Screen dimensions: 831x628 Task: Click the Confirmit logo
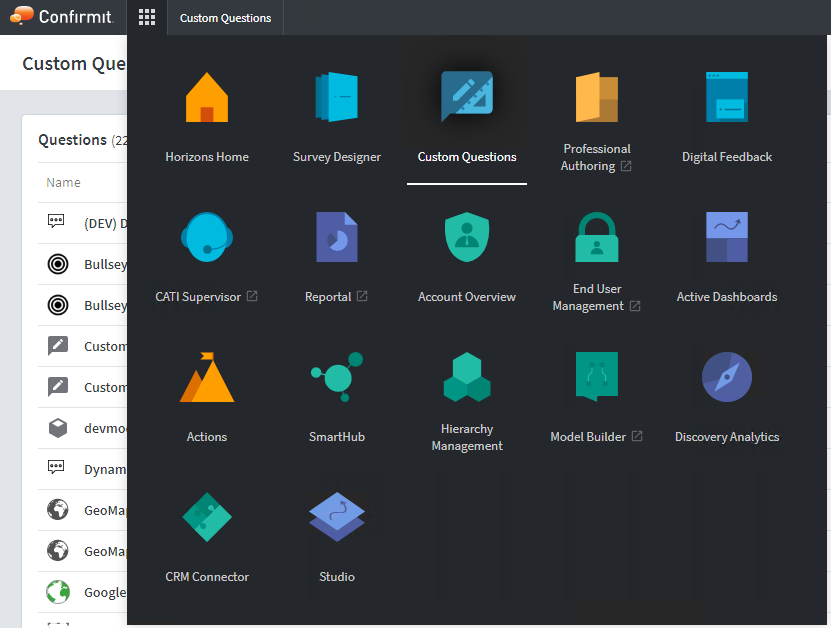[x=61, y=16]
